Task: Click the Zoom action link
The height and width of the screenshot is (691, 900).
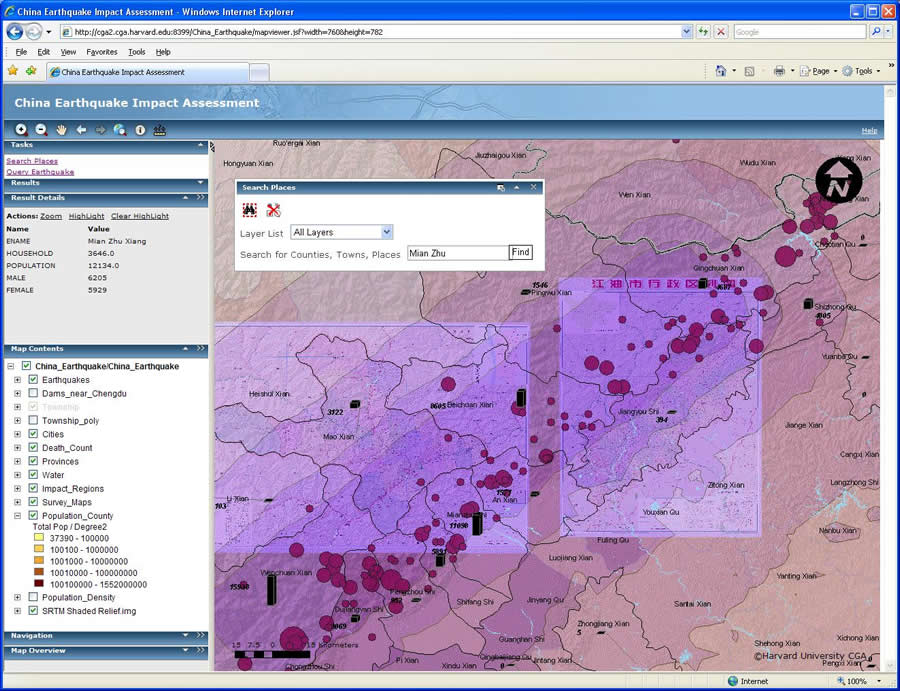Action: coord(51,216)
